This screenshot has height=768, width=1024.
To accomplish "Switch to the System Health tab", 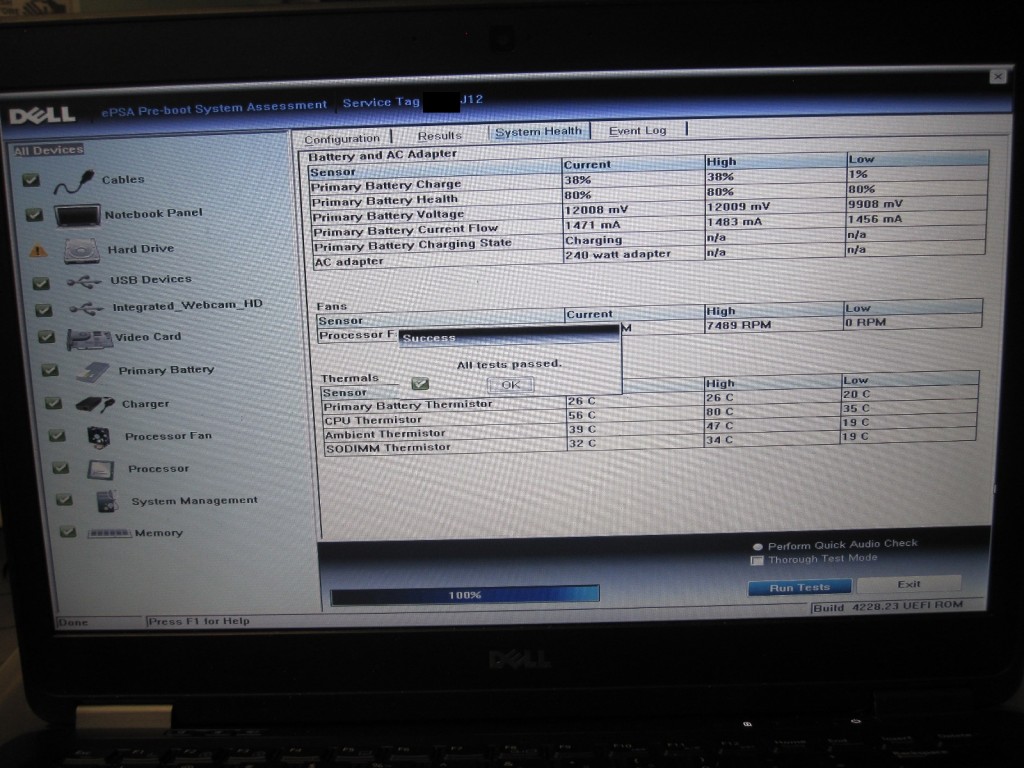I will 538,131.
